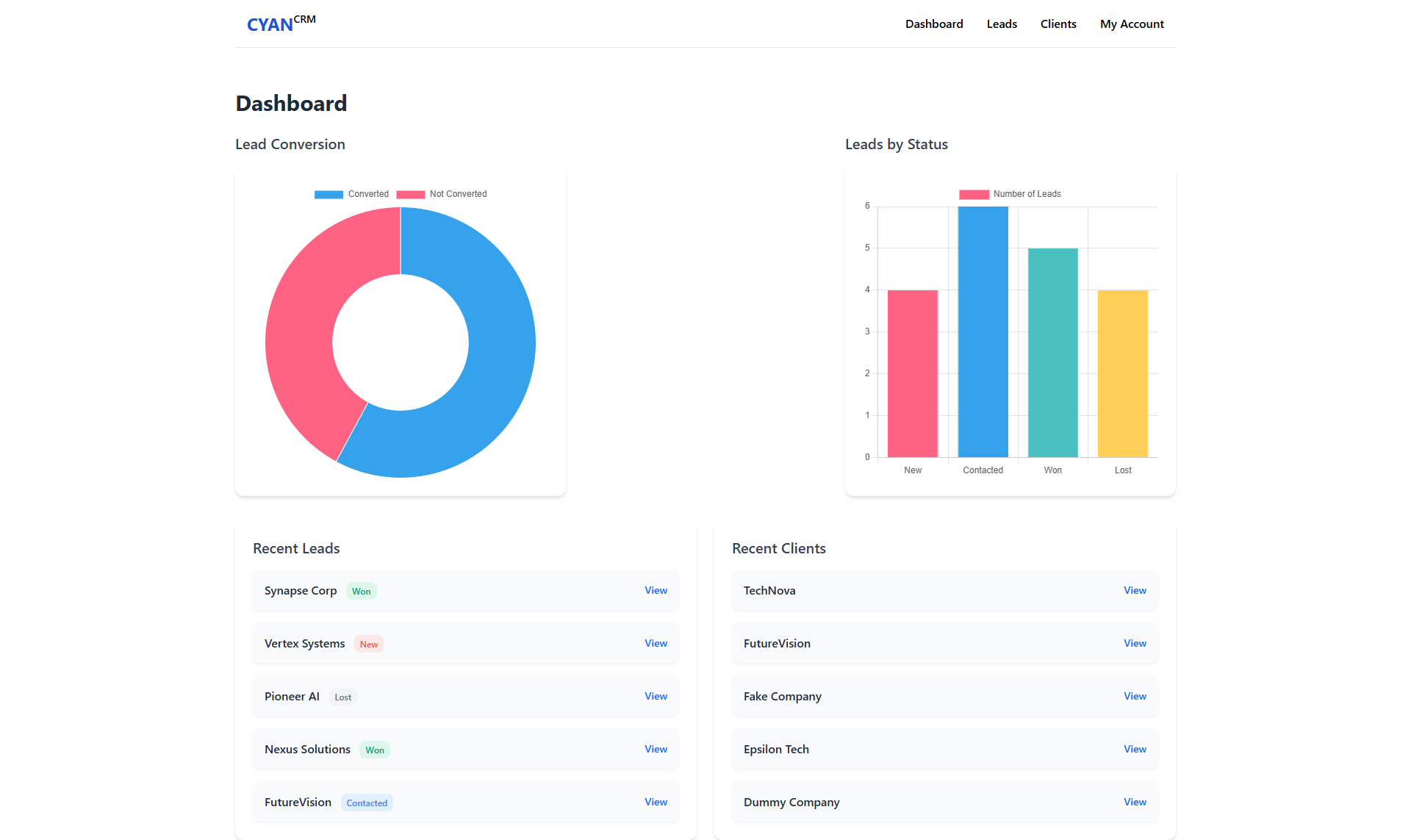Click the Pioneer AI lead name

click(292, 697)
